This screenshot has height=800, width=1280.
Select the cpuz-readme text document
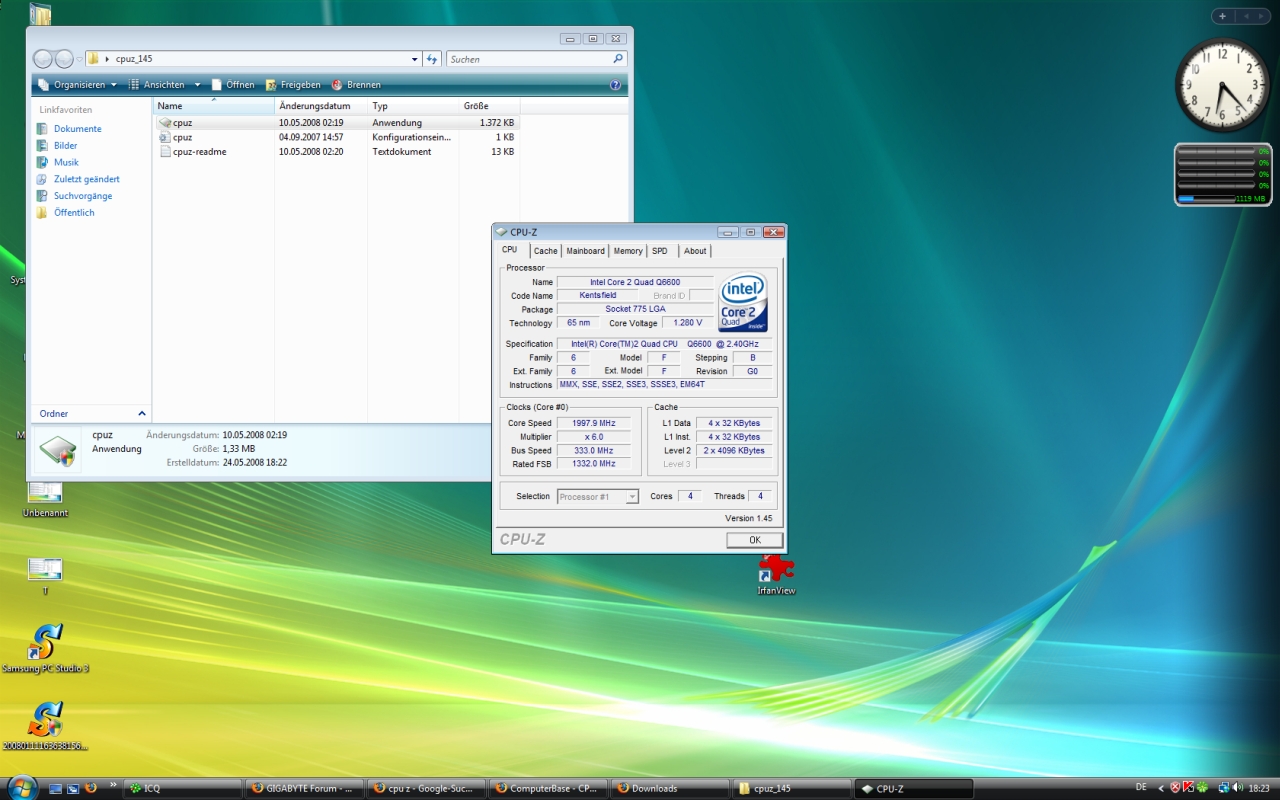[x=199, y=152]
